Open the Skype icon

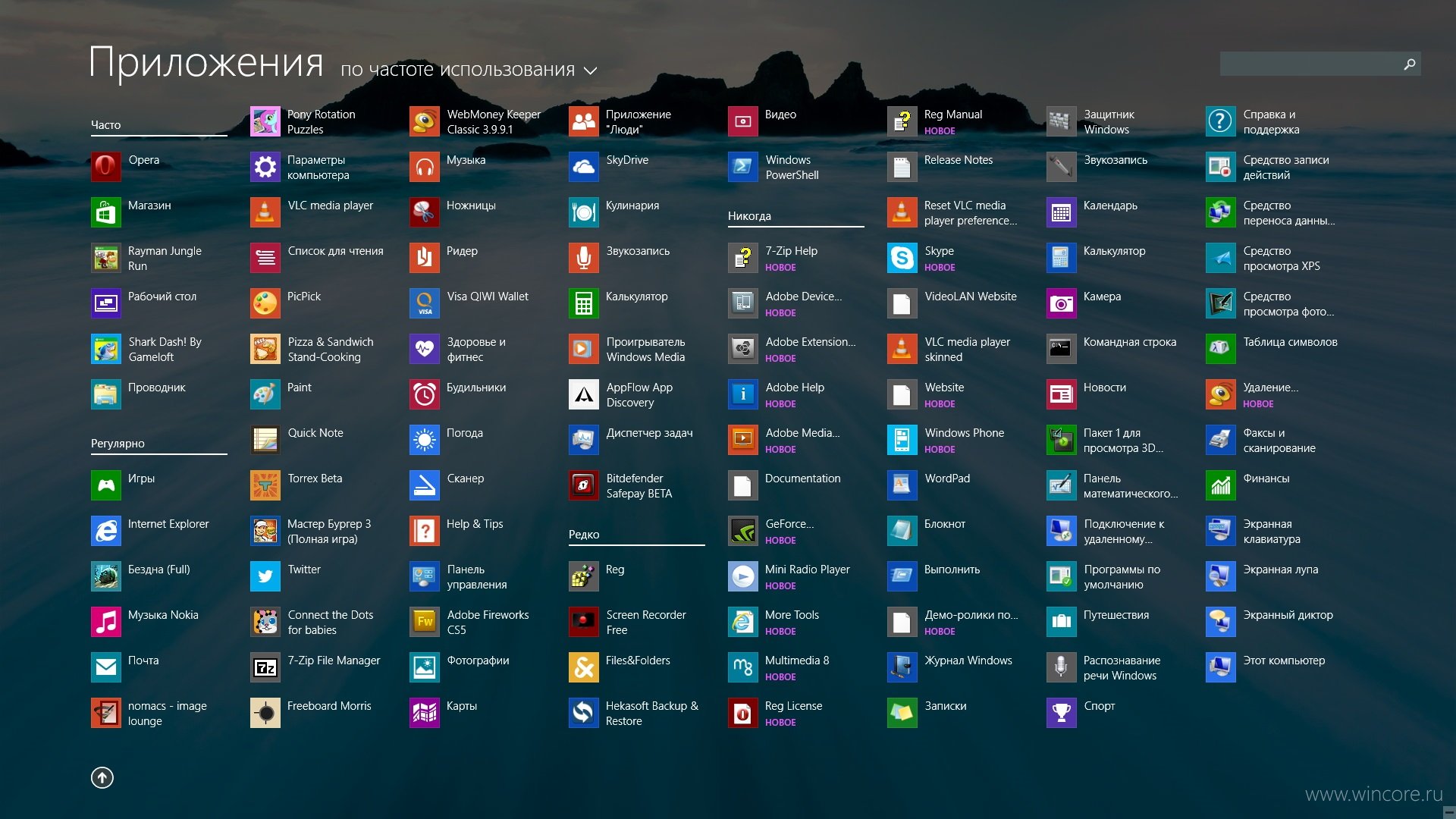(x=902, y=258)
